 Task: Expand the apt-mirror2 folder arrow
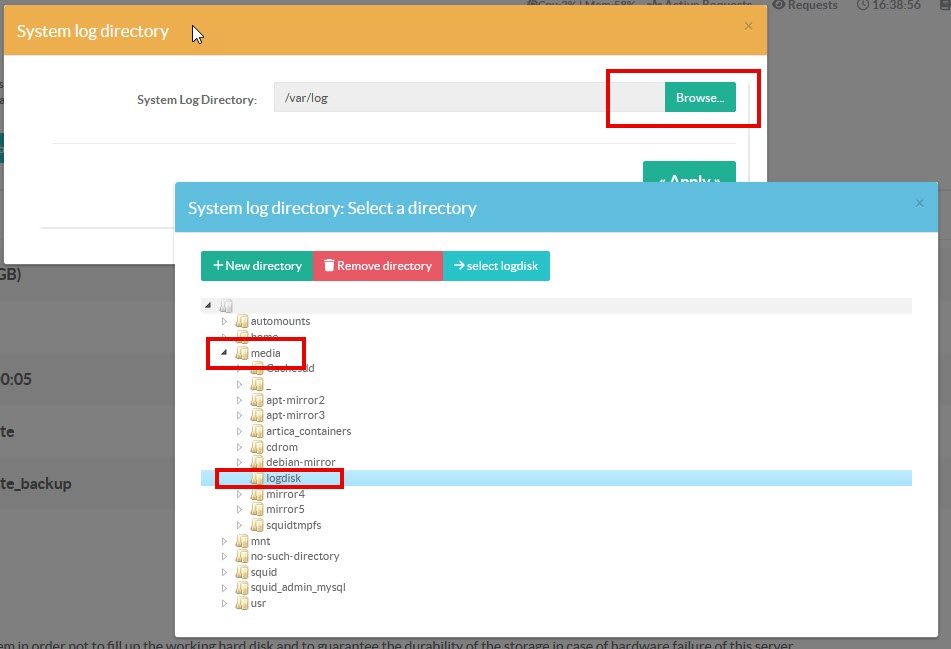tap(240, 400)
